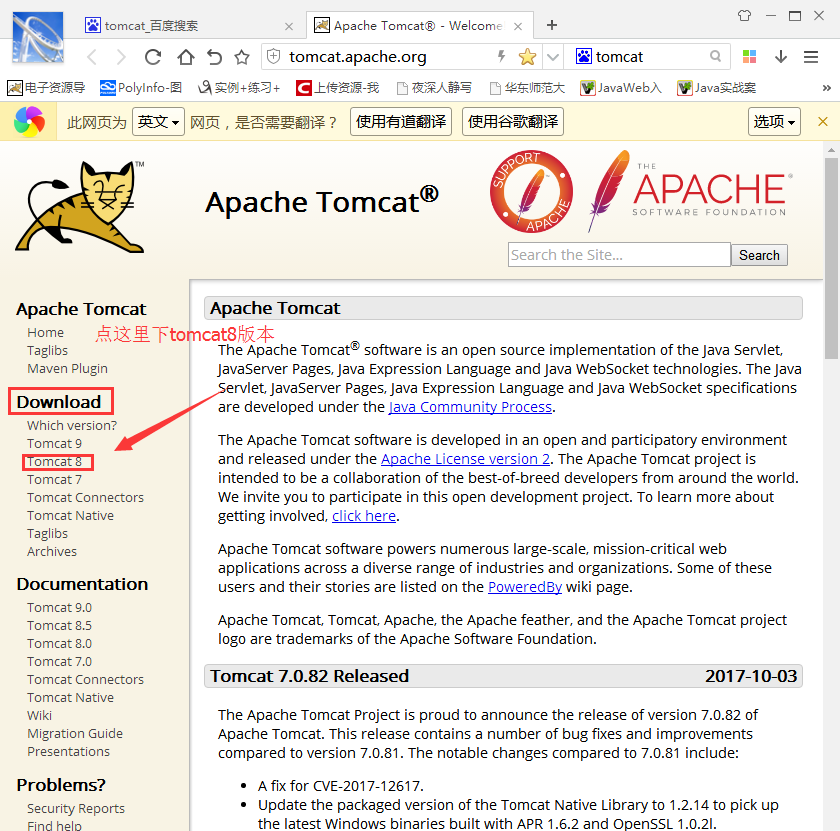Click the vertical page scrollbar thumb
This screenshot has height=831, width=840.
(x=831, y=258)
